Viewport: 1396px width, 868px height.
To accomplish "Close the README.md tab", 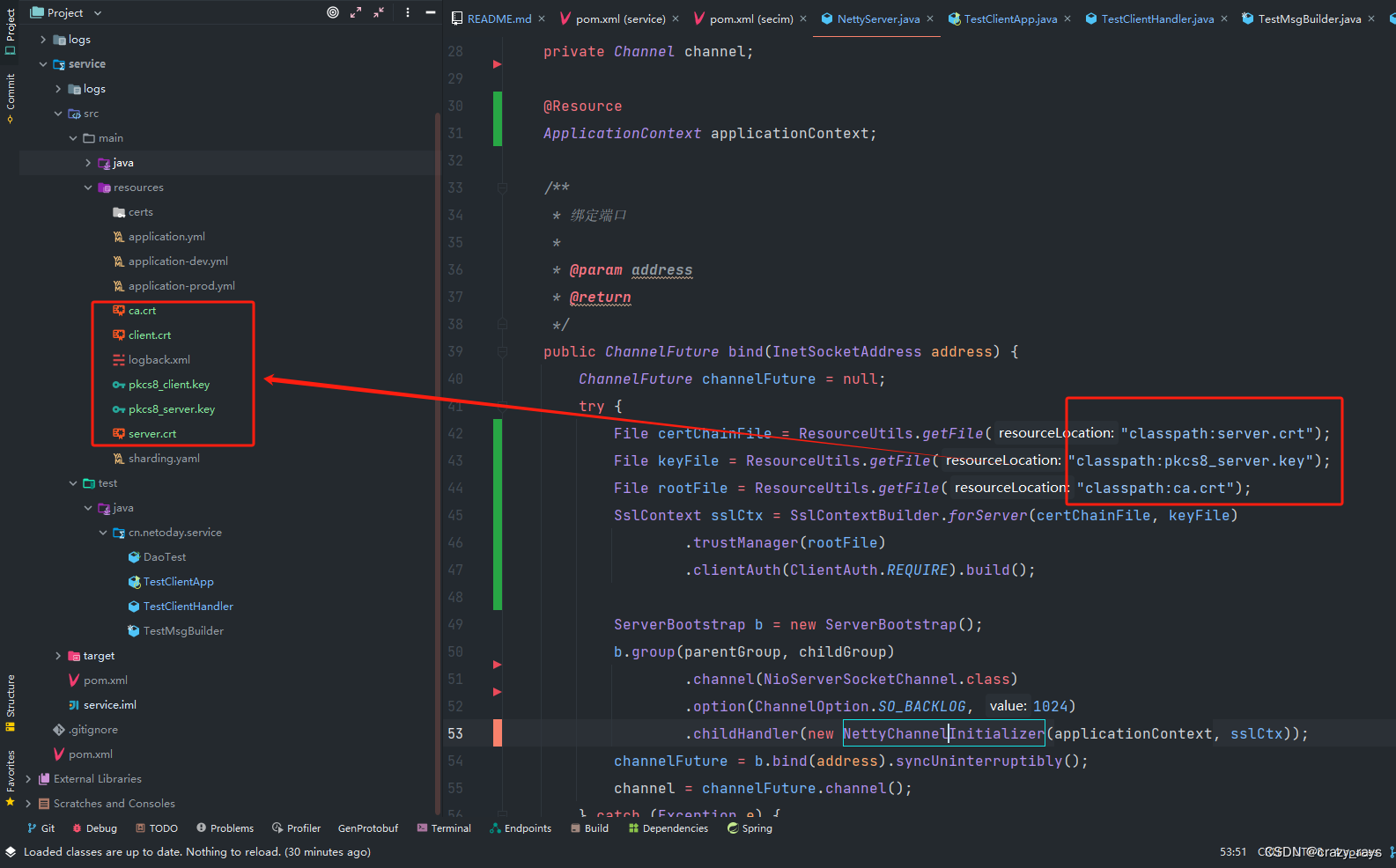I will pos(542,18).
